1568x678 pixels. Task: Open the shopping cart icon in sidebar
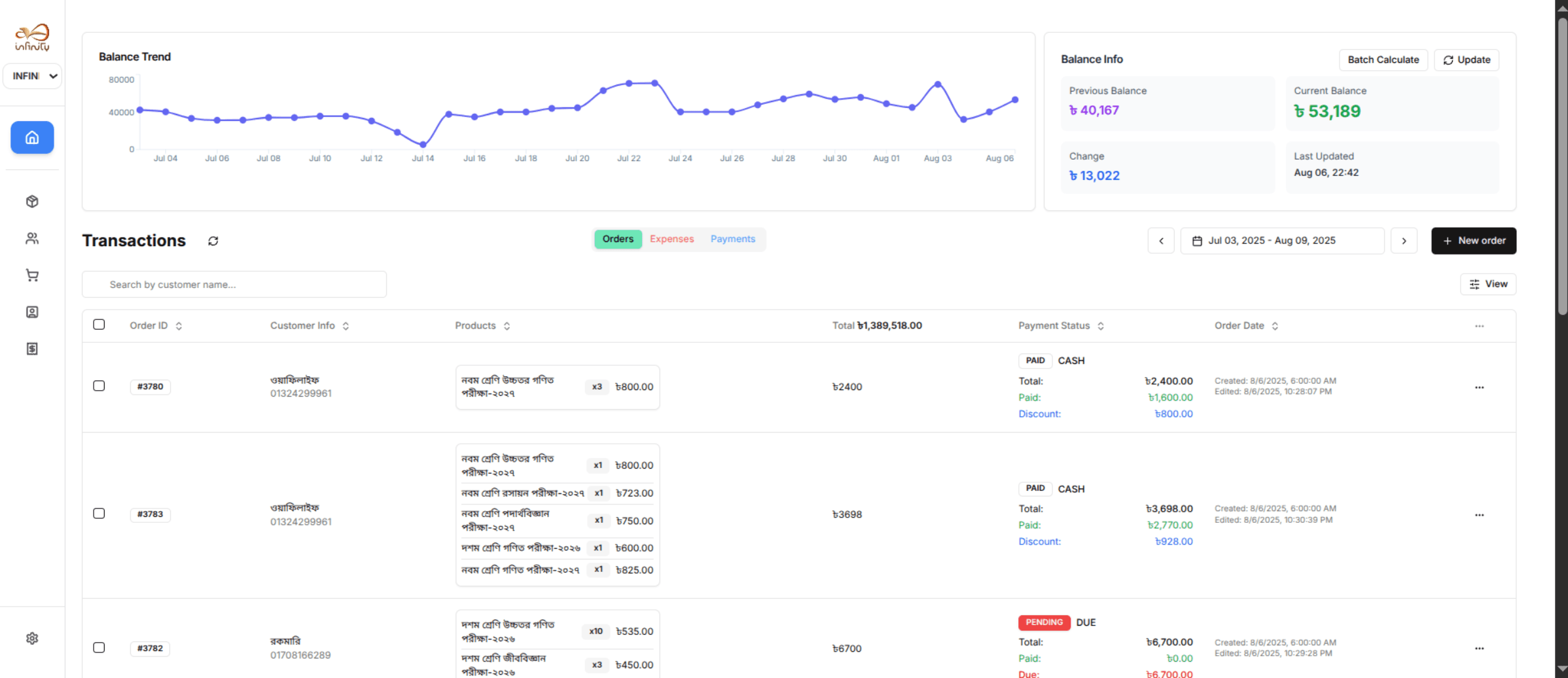click(32, 275)
